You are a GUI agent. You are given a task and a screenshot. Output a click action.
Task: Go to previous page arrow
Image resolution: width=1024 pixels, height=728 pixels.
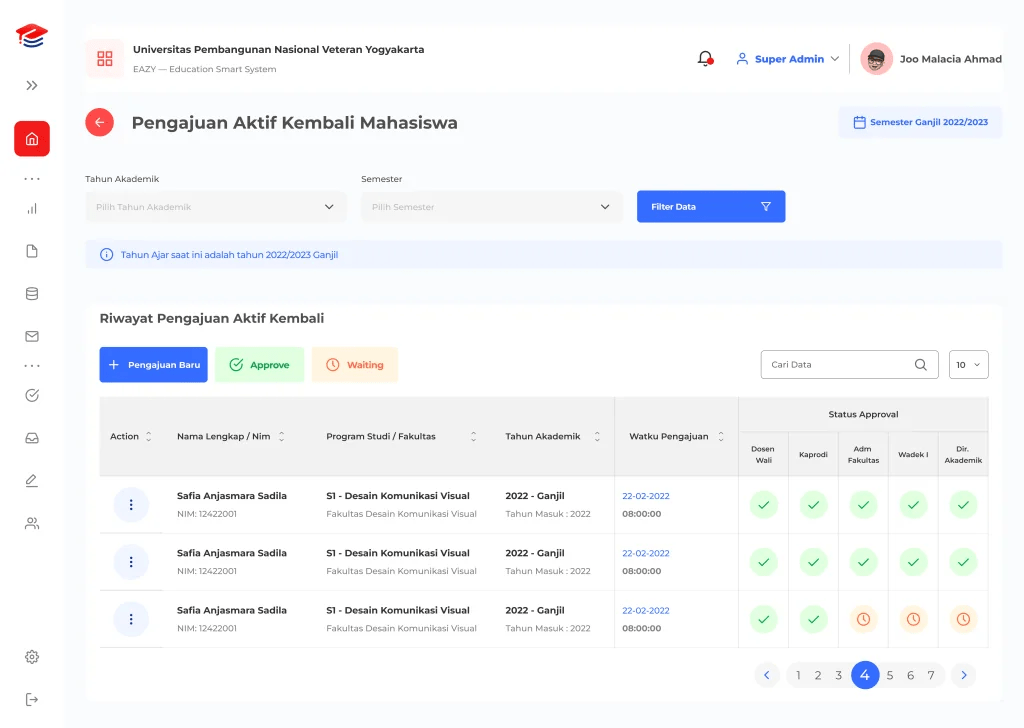(767, 675)
